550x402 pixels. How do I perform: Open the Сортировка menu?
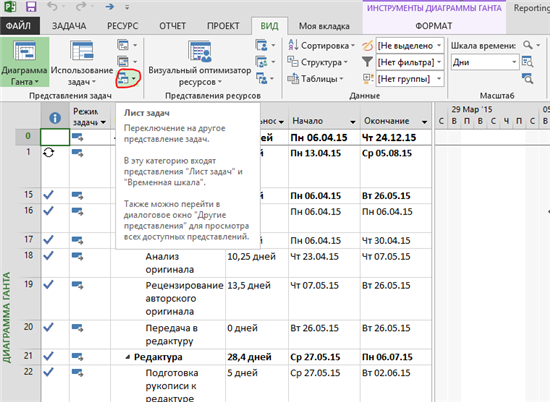(322, 46)
